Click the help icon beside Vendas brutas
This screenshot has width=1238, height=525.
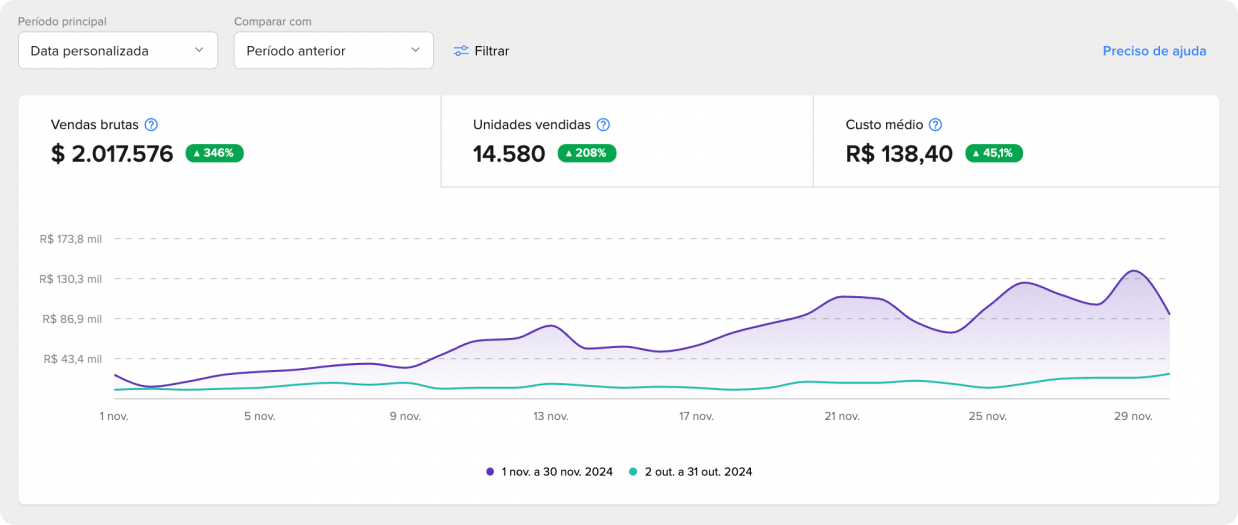click(x=151, y=125)
